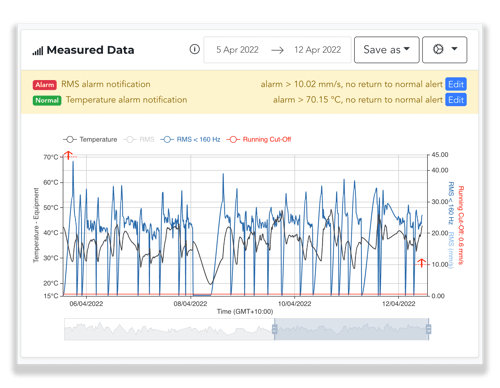Click the alarm > 70.15 °C threshold text
This screenshot has height=388, width=500.
[x=358, y=100]
